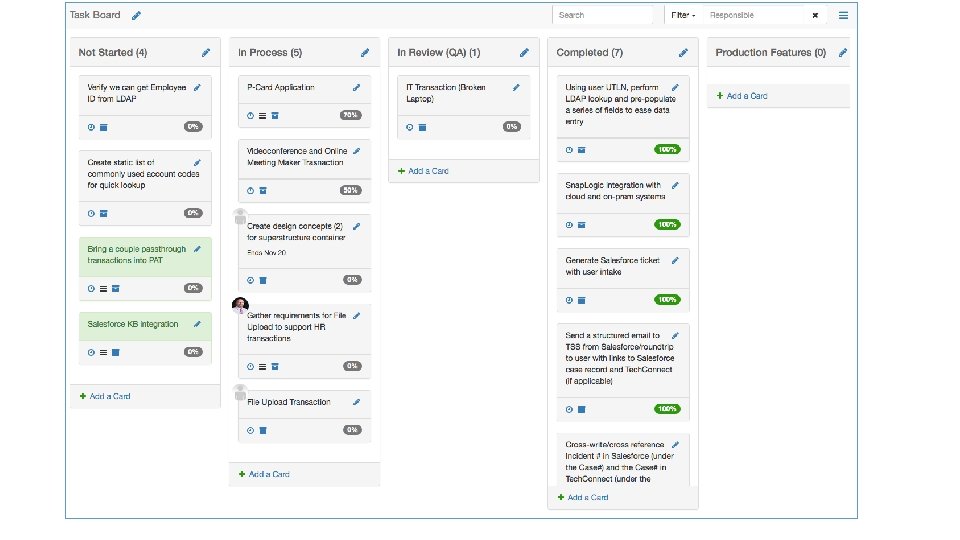Click avatar on Gather requirements card
The image size is (960, 540).
pos(240,305)
